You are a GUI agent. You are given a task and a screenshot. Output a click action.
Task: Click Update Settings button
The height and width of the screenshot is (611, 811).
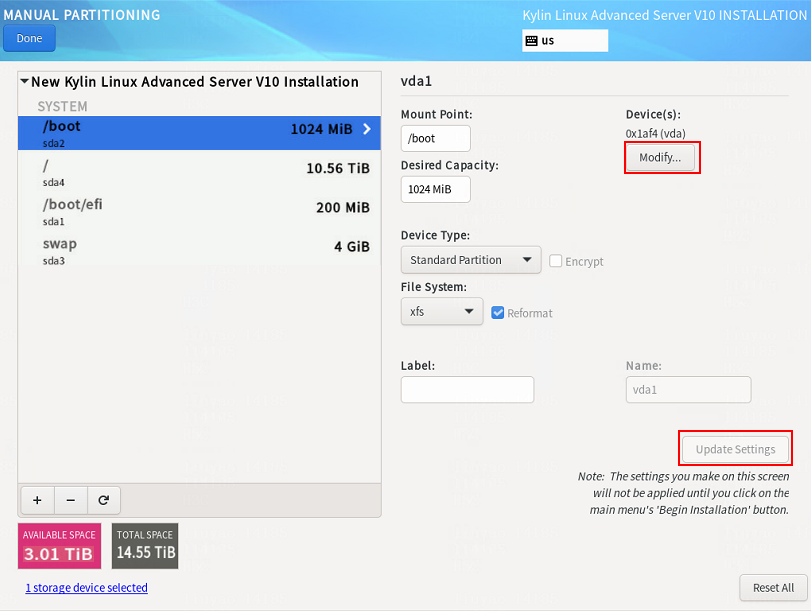pos(735,449)
